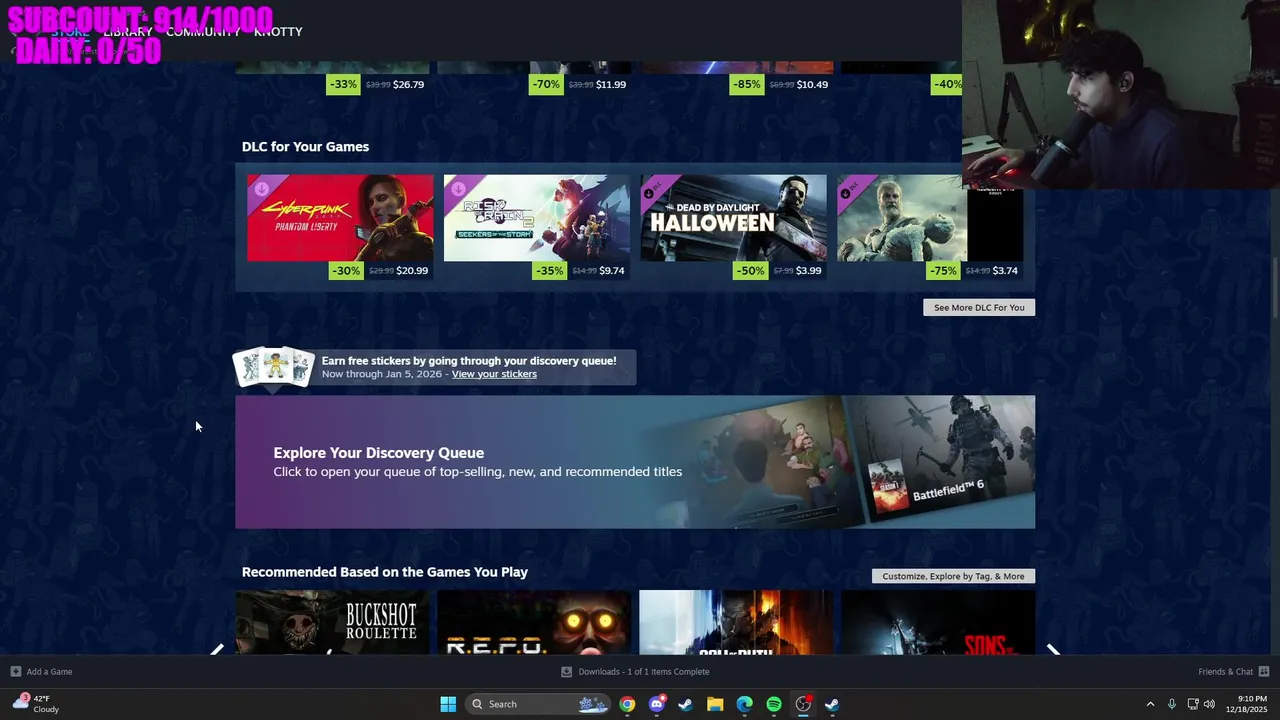Click the microphone tray icon
This screenshot has width=1280, height=720.
[1171, 704]
